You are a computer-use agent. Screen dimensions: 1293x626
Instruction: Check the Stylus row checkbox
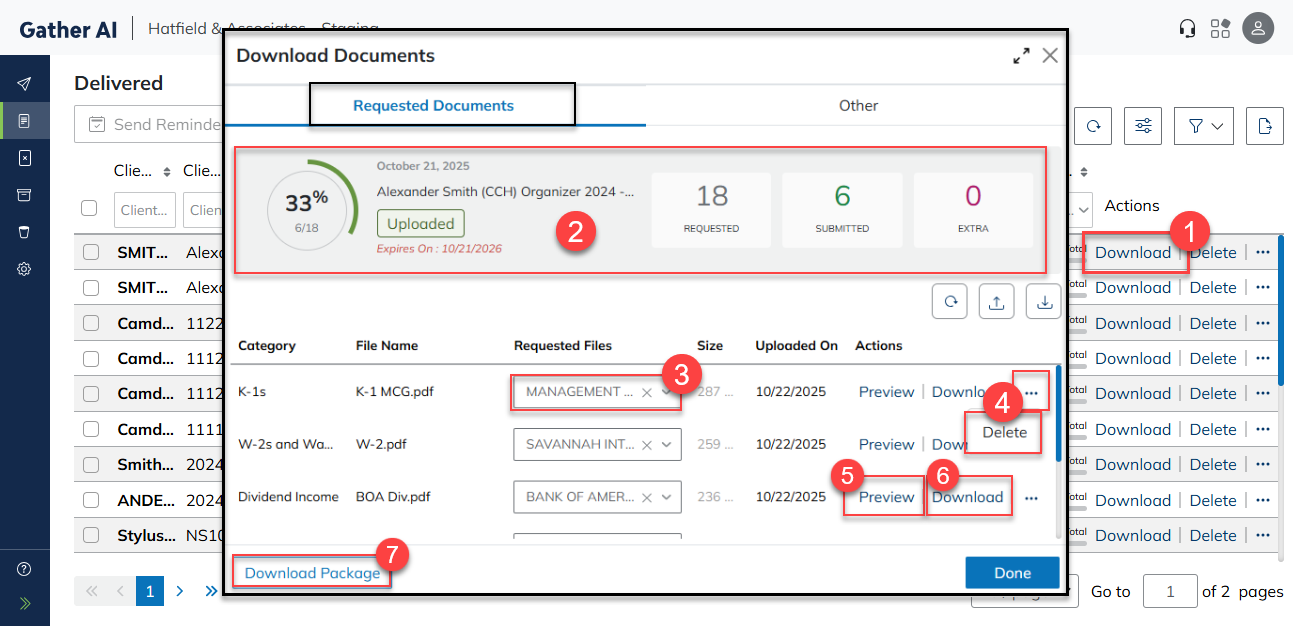coord(91,535)
